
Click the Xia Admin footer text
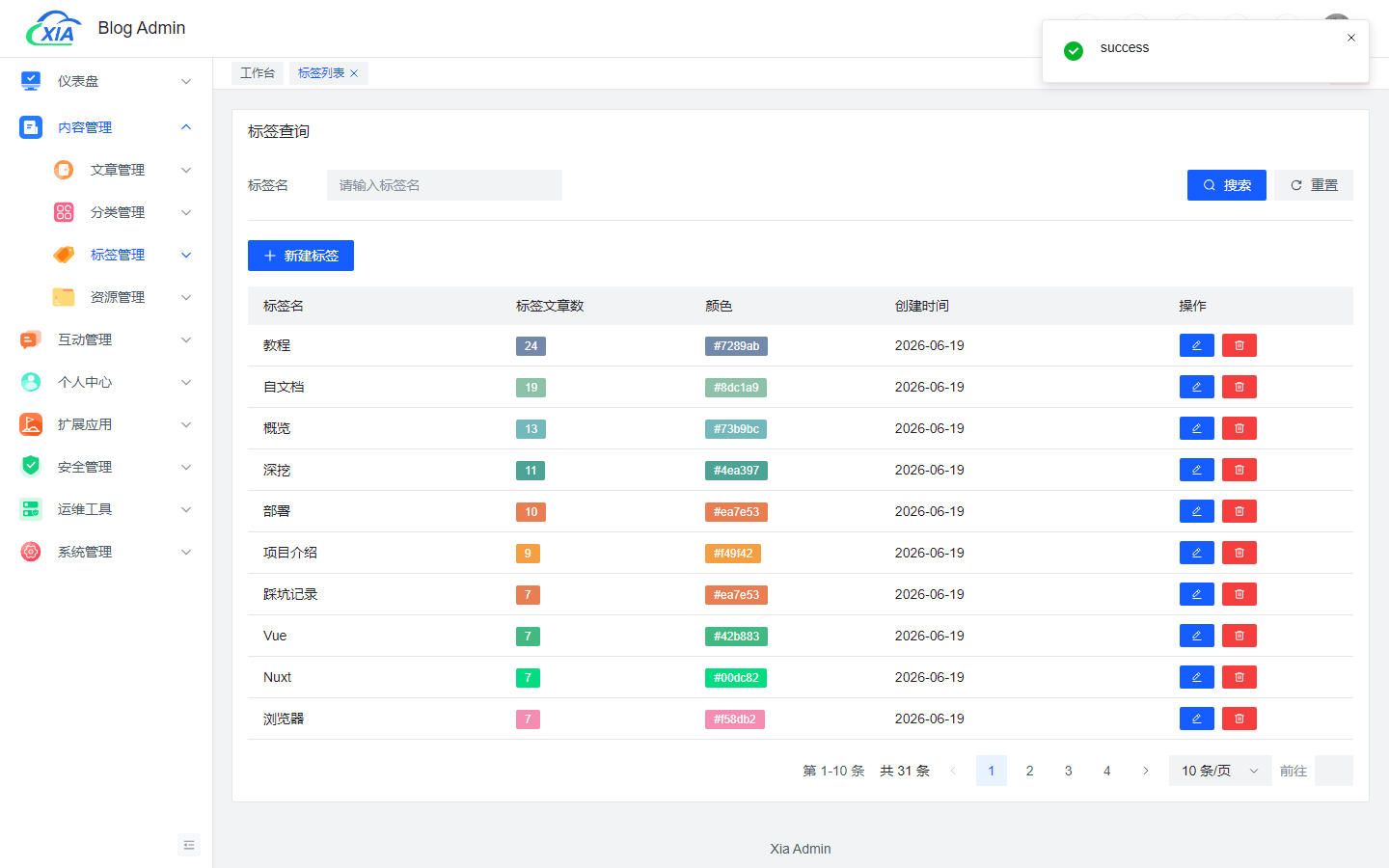pyautogui.click(x=801, y=849)
